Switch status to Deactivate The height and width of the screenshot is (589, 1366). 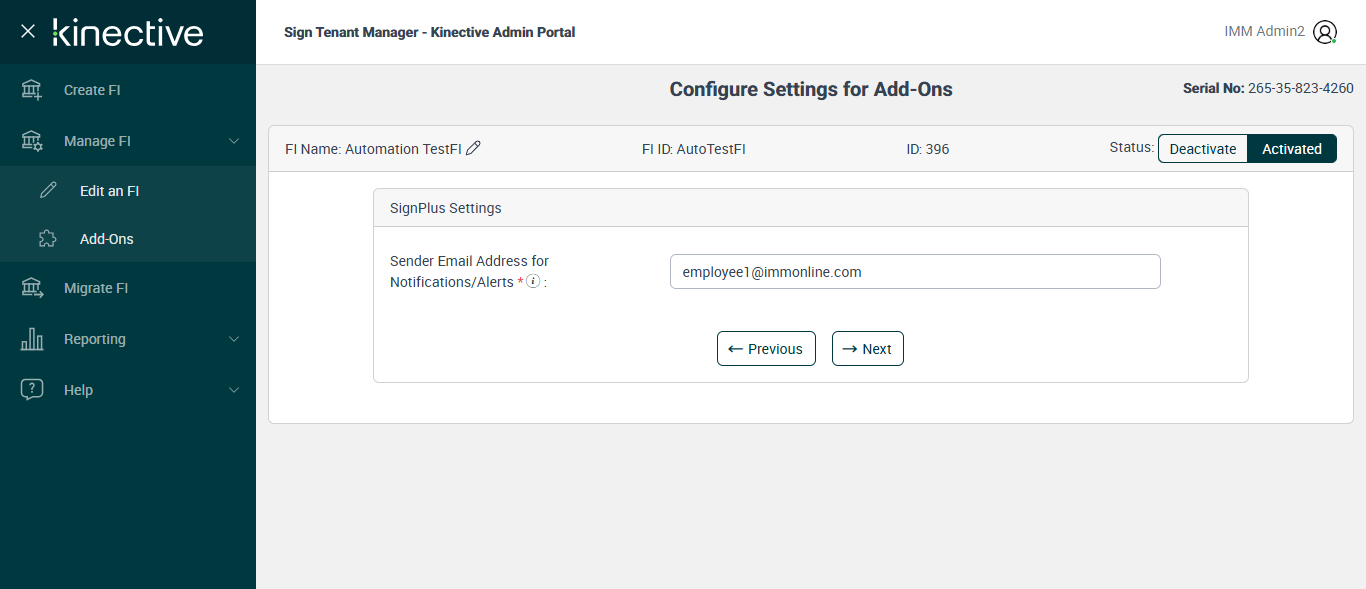coord(1203,149)
